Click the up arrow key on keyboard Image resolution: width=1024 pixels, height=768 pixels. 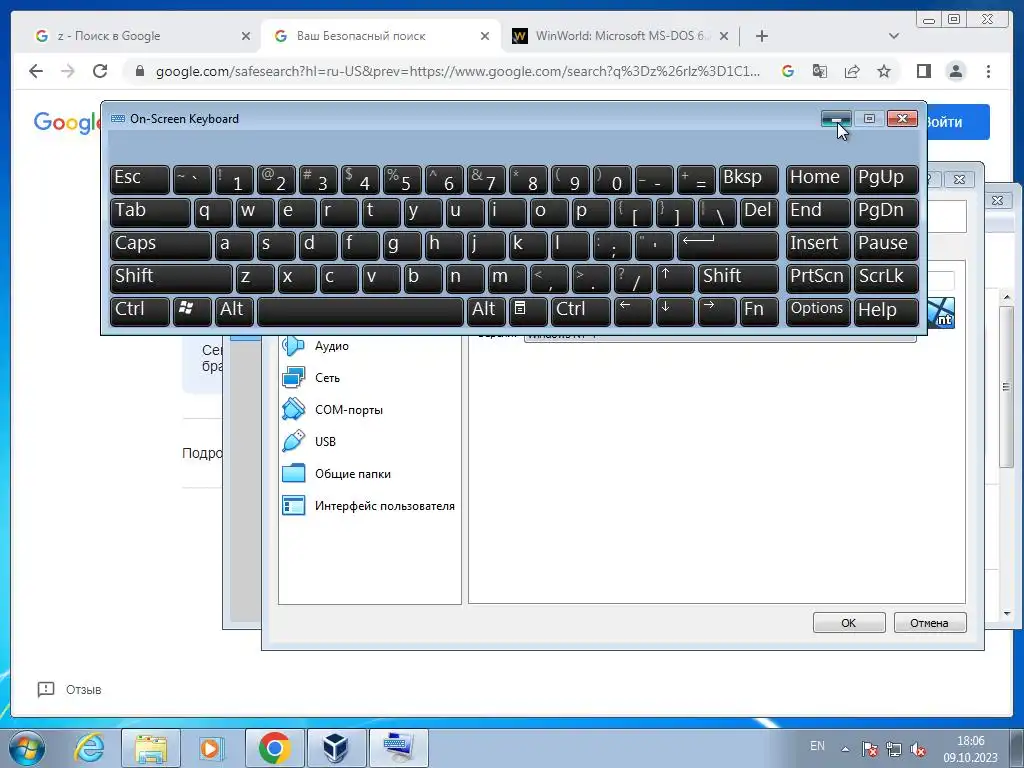[675, 278]
